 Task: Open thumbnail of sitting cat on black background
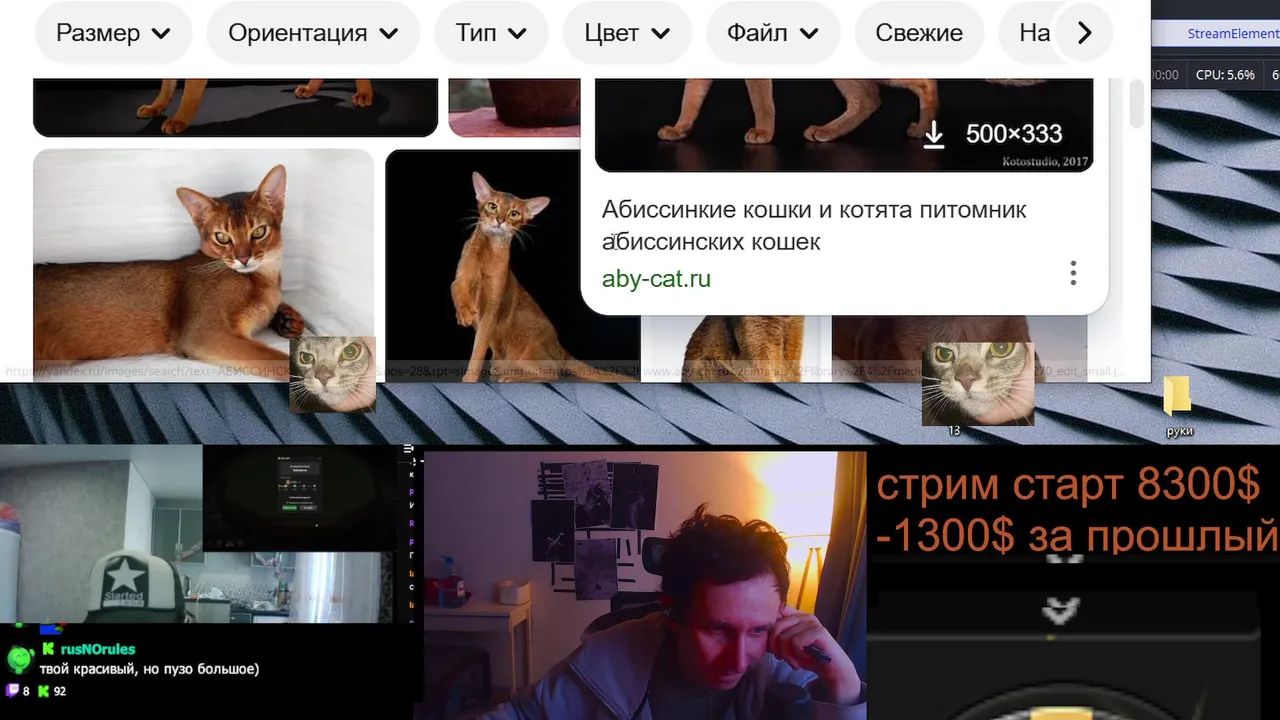(512, 266)
